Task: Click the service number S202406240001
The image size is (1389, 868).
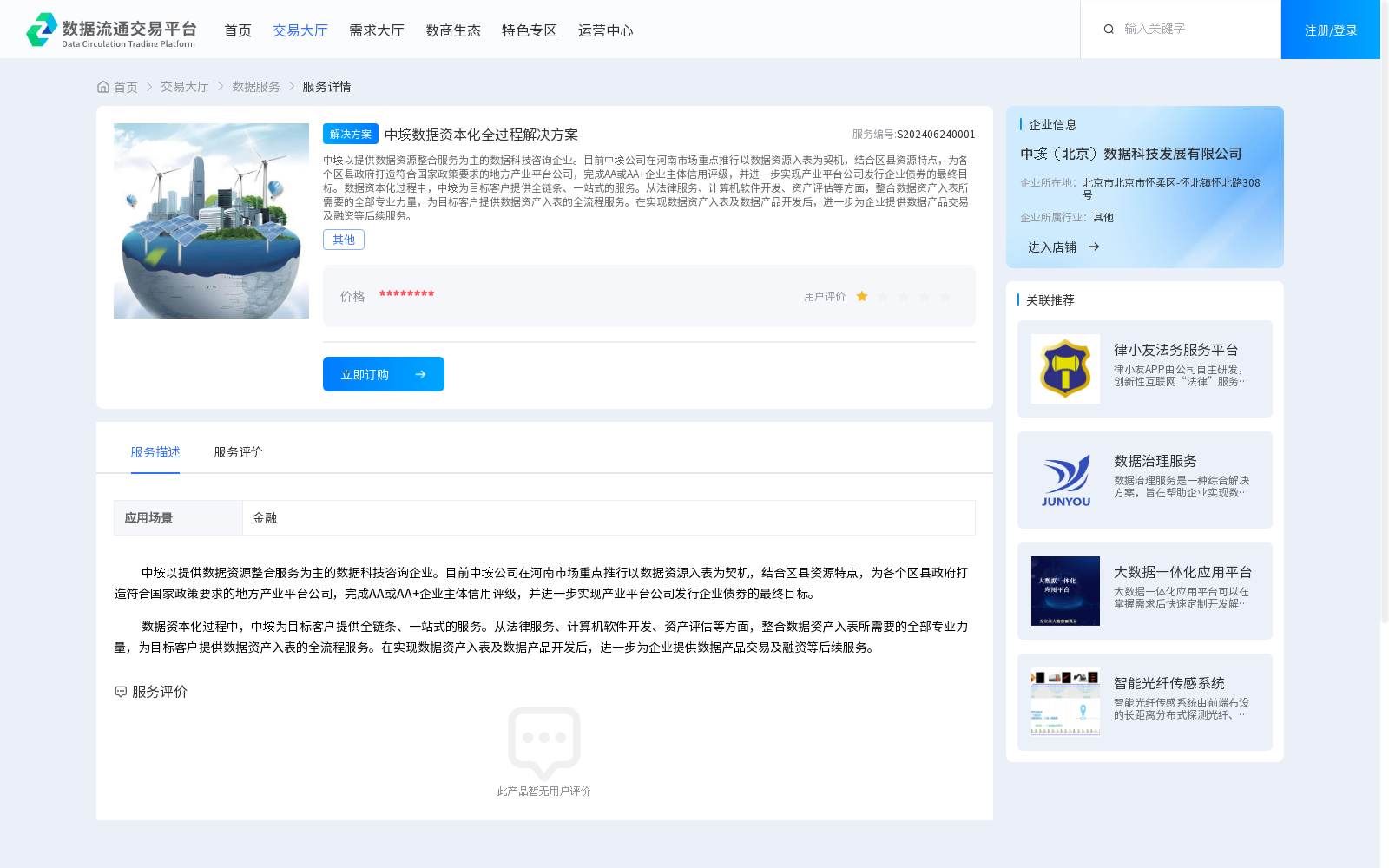Action: click(x=936, y=135)
